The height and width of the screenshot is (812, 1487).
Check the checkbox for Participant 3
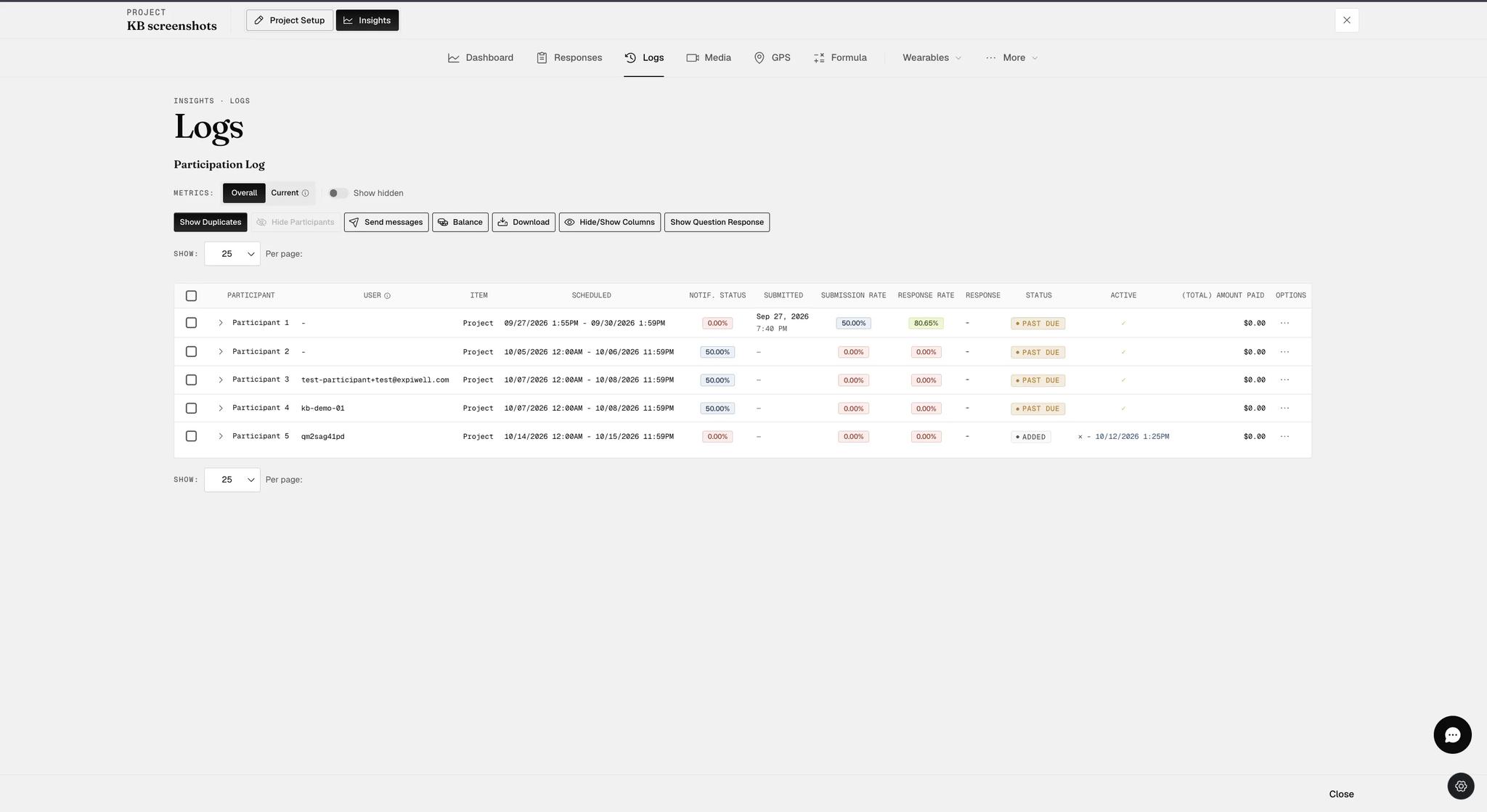pos(191,380)
